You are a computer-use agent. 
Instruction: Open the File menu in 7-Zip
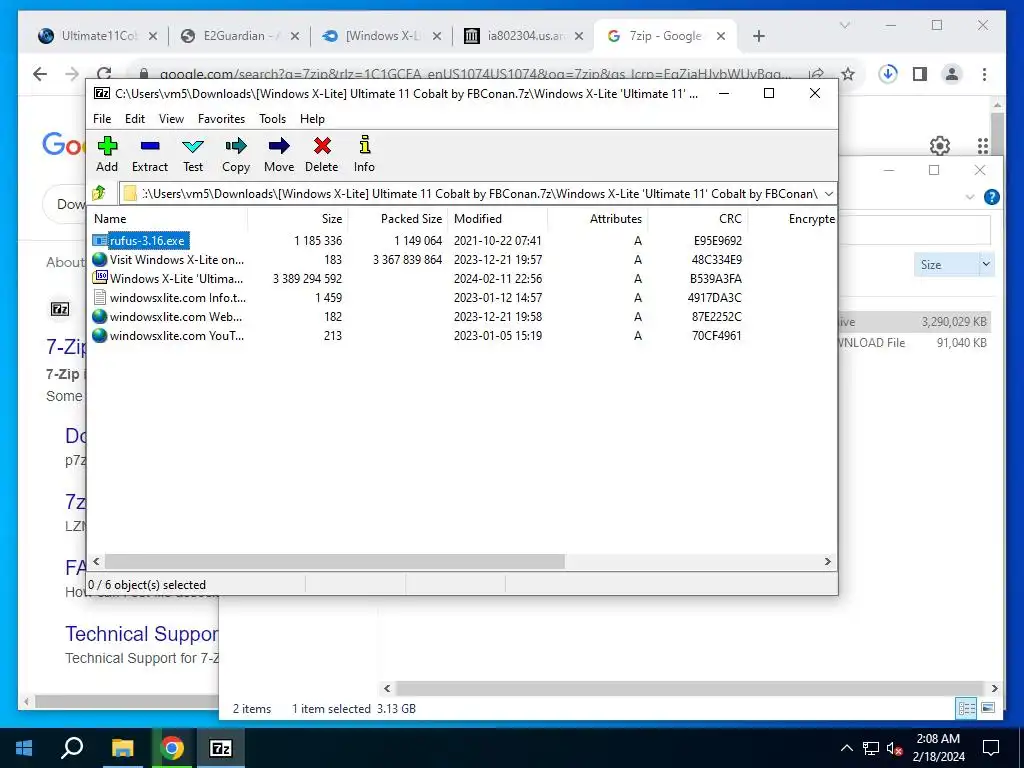(x=102, y=118)
